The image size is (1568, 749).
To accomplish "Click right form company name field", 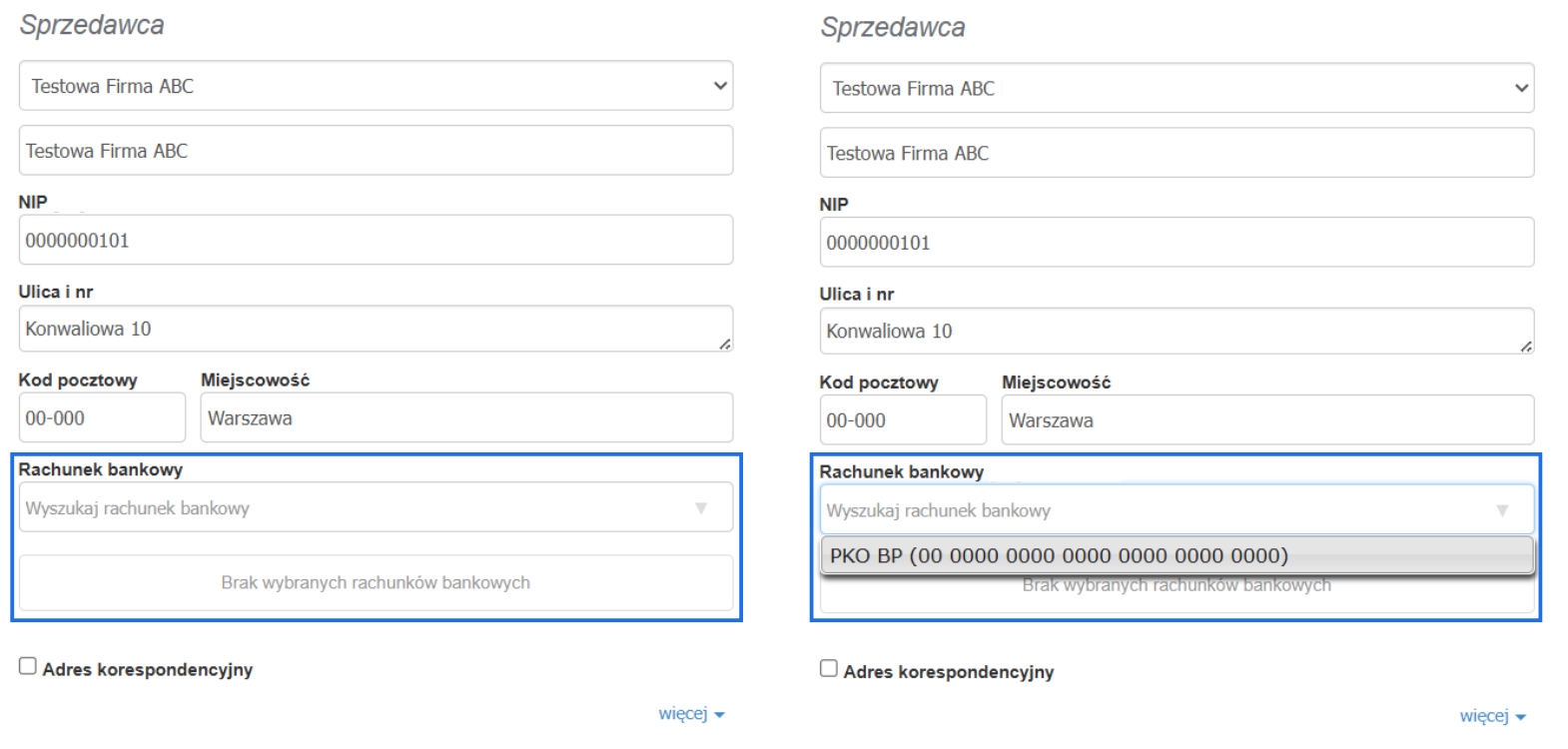I will coord(1176,153).
